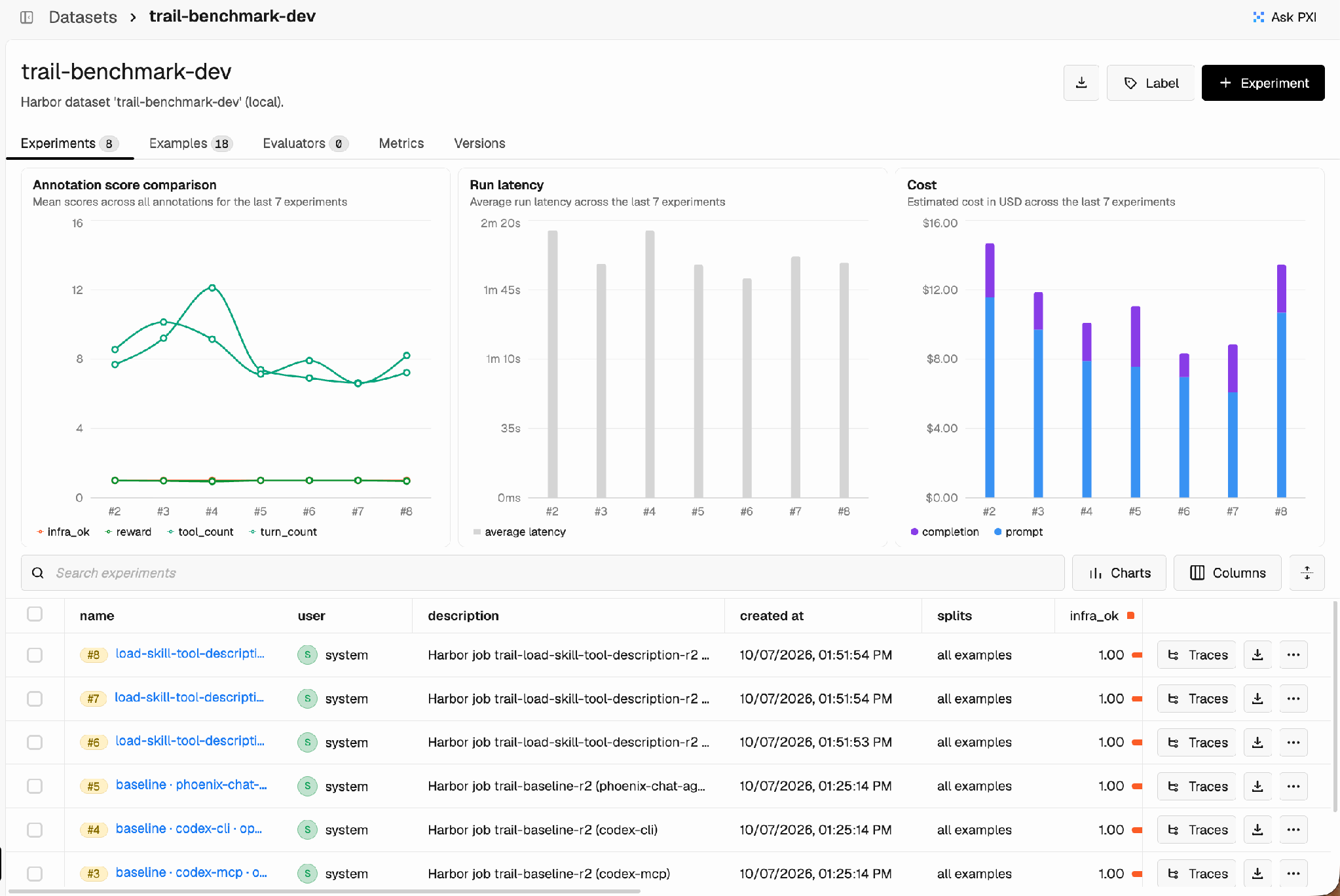Check the box for experiment #4
Viewport: 1340px width, 896px height.
click(35, 830)
